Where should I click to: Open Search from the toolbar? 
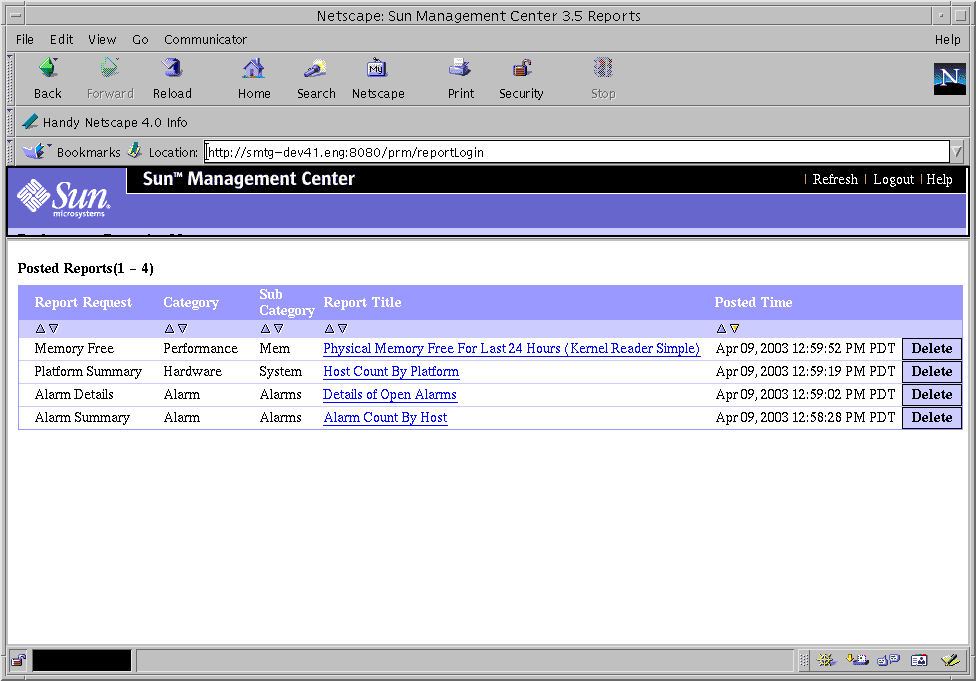[x=316, y=68]
